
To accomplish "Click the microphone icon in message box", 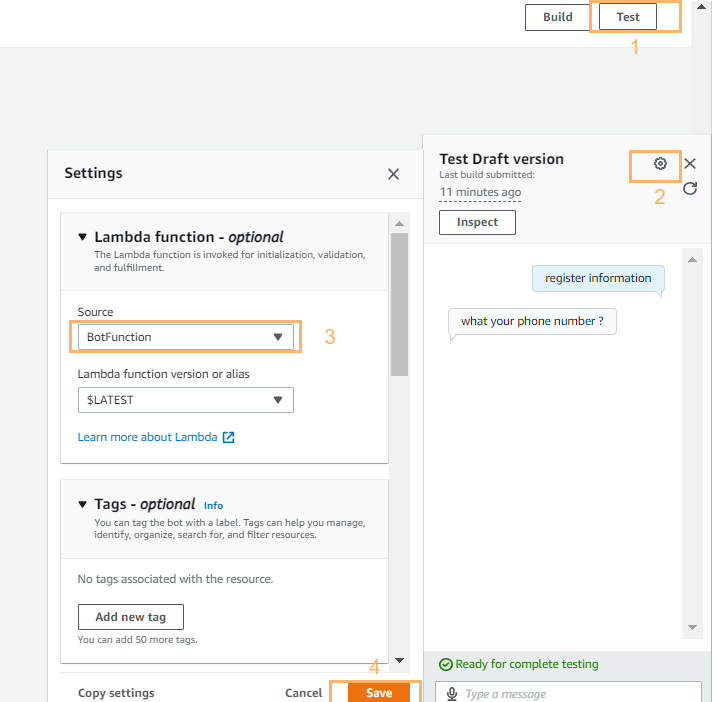I will click(x=452, y=694).
